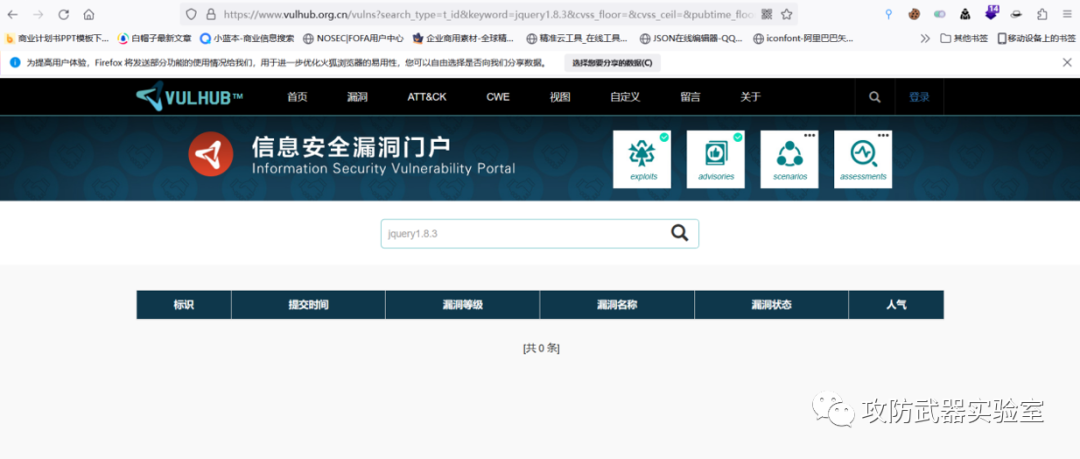Open the purple download extension with badge 14
The image size is (1080, 459).
(x=991, y=13)
